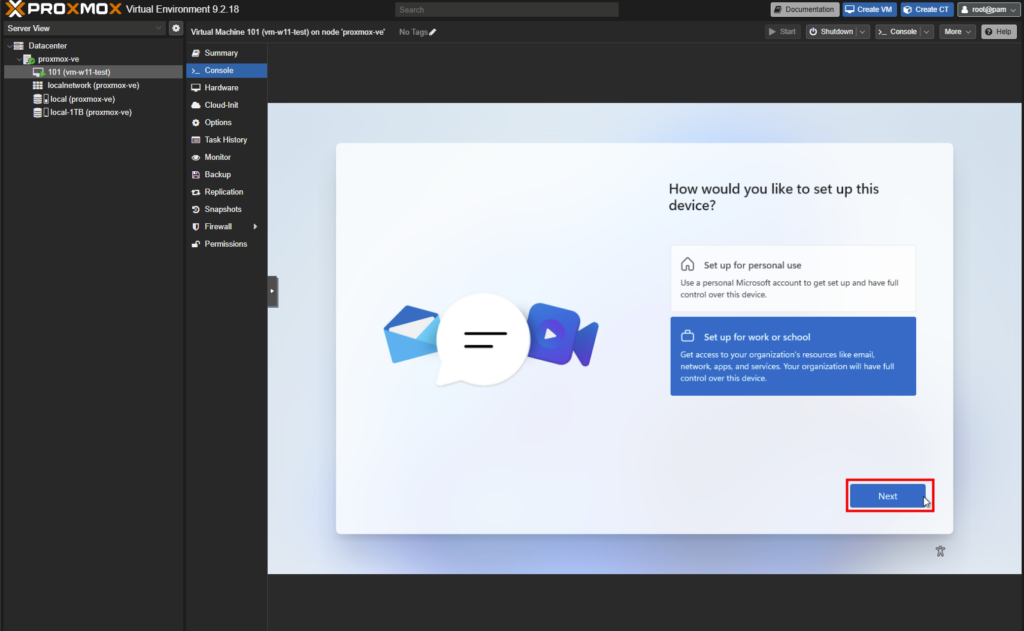
Task: Select local (proxmox-ve) storage
Action: [x=93, y=99]
